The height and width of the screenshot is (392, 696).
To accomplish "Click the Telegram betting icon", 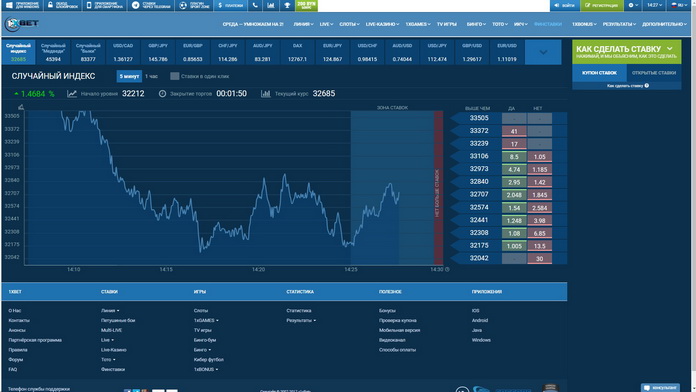I will pyautogui.click(x=136, y=5).
